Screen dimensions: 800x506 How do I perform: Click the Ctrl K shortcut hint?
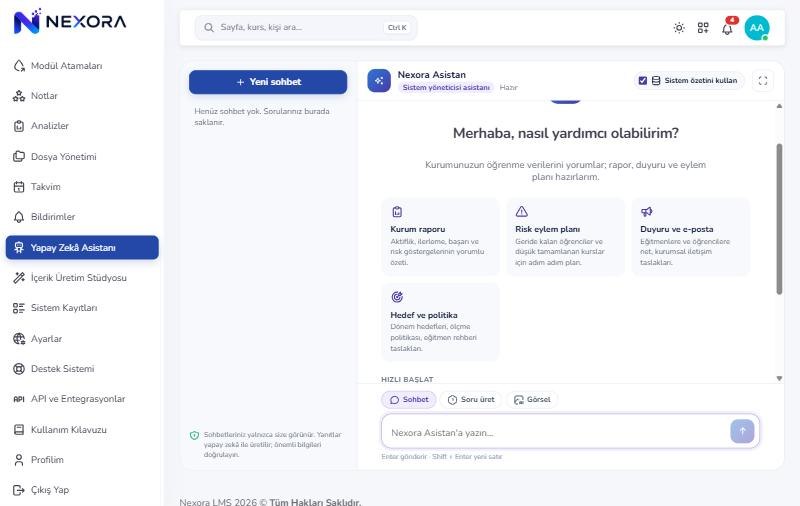click(397, 28)
